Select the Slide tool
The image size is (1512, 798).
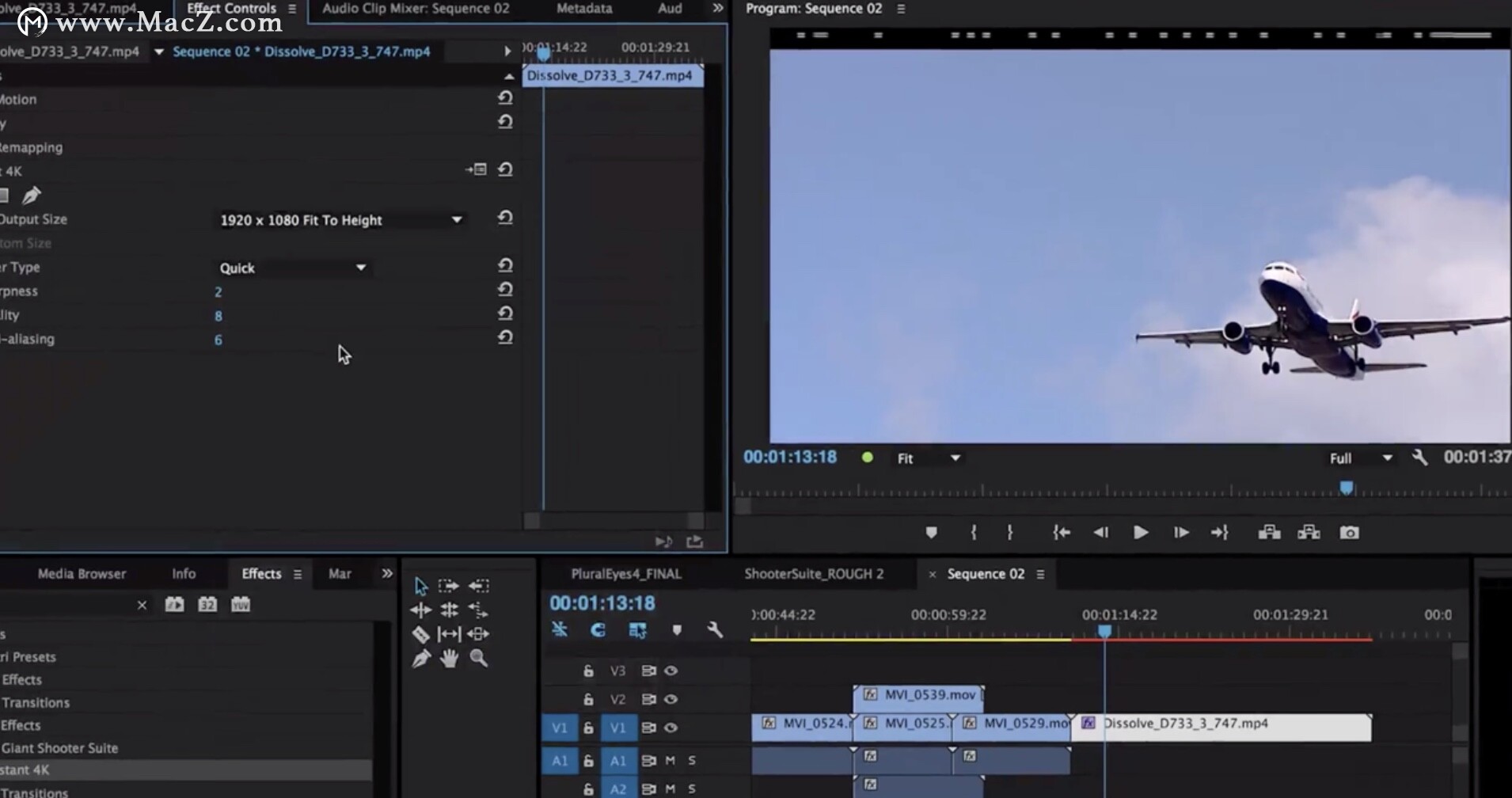478,634
